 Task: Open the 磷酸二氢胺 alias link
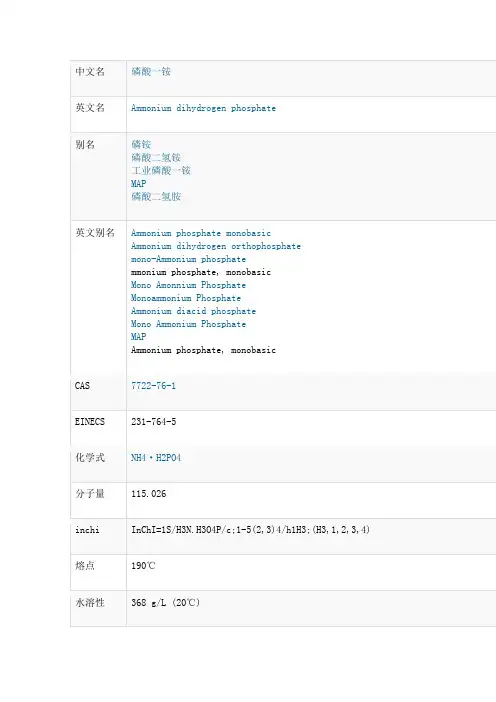(156, 196)
